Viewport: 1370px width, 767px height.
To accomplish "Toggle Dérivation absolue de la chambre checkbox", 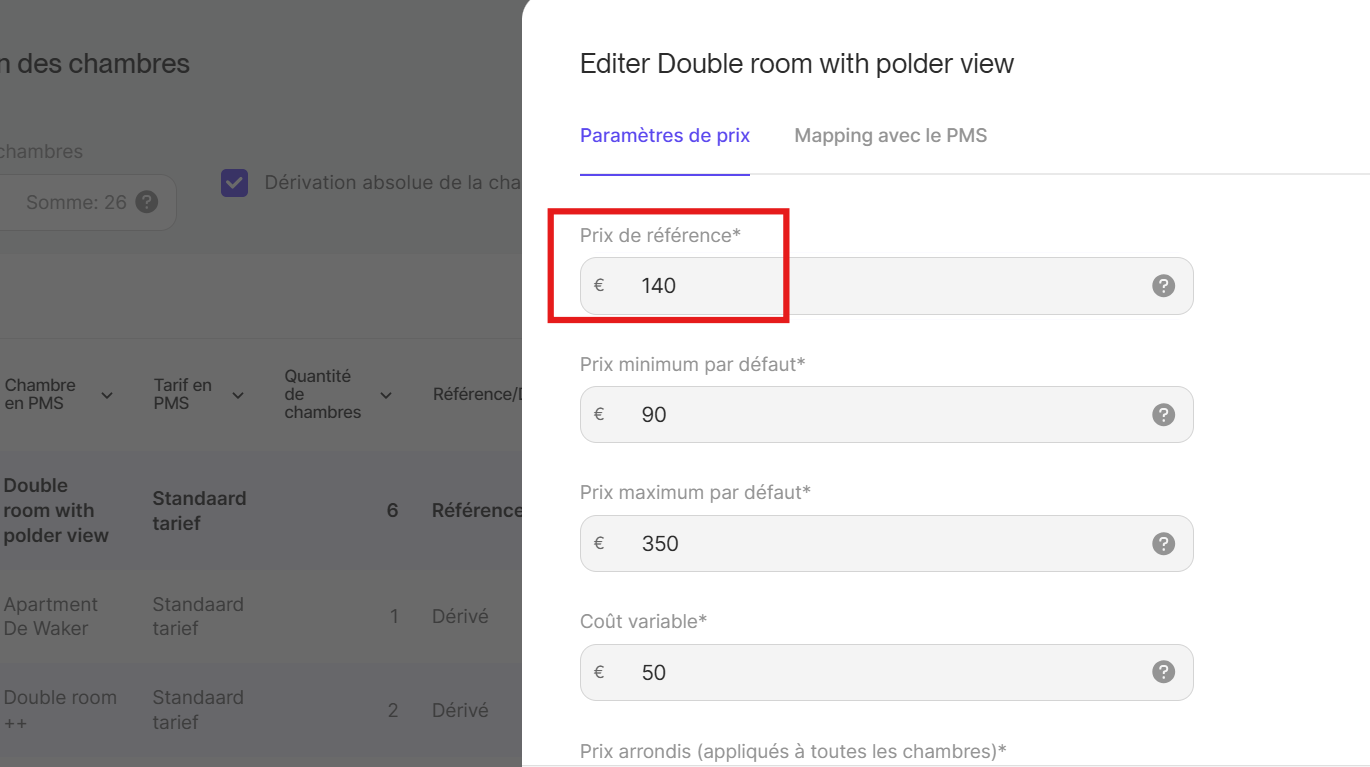I will [x=235, y=183].
